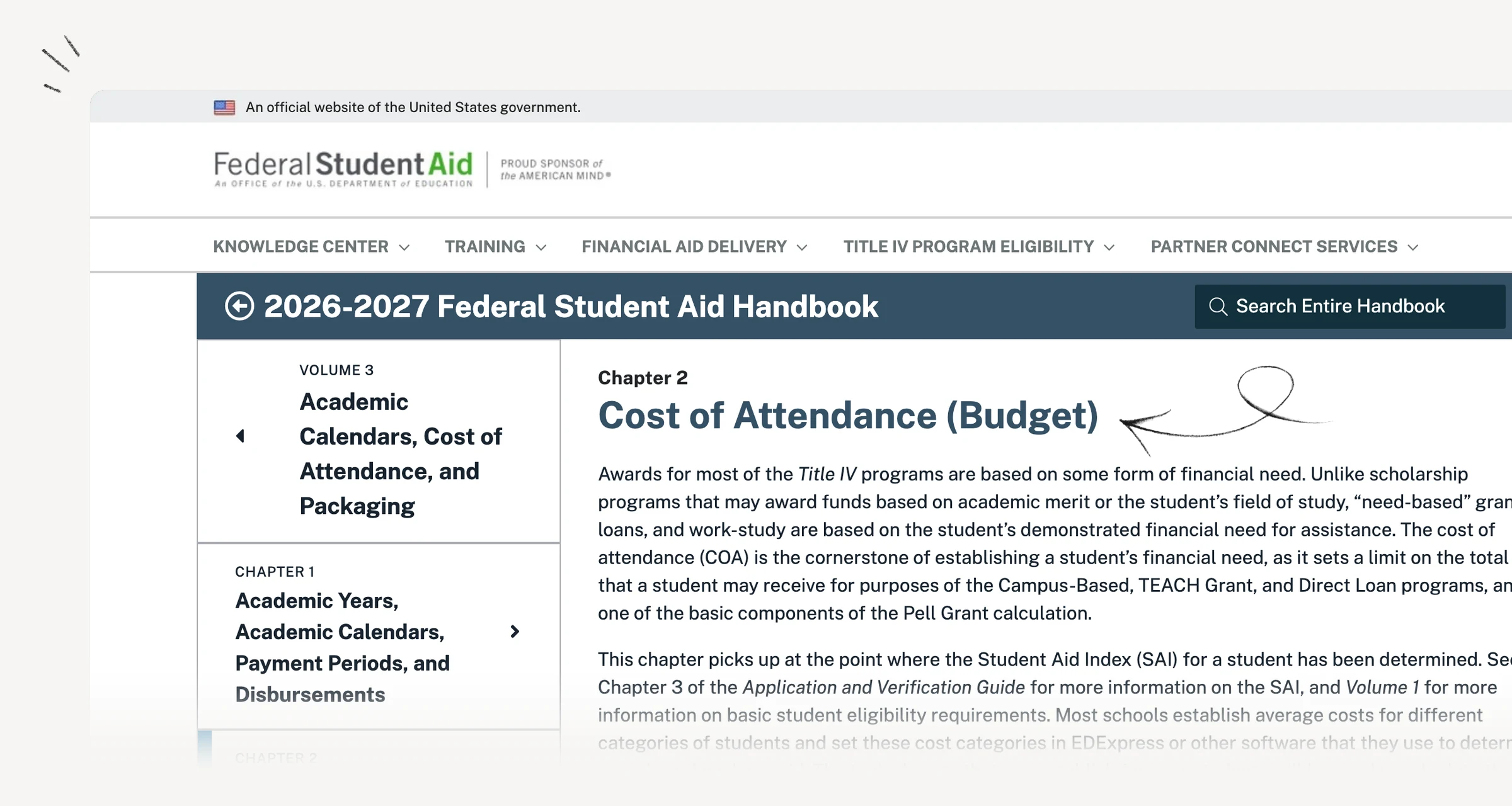Image resolution: width=1512 pixels, height=806 pixels.
Task: Click the magnifier icon in handbook search
Action: click(1218, 307)
